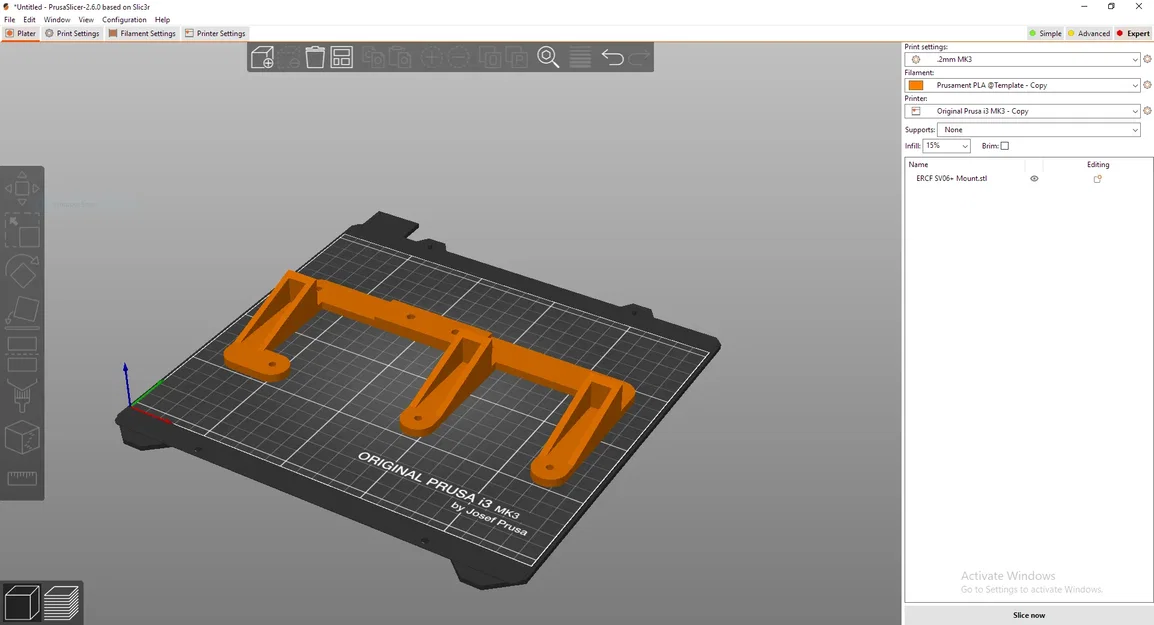Switch to the sliced layers preview icon
The height and width of the screenshot is (625, 1154).
[62, 602]
